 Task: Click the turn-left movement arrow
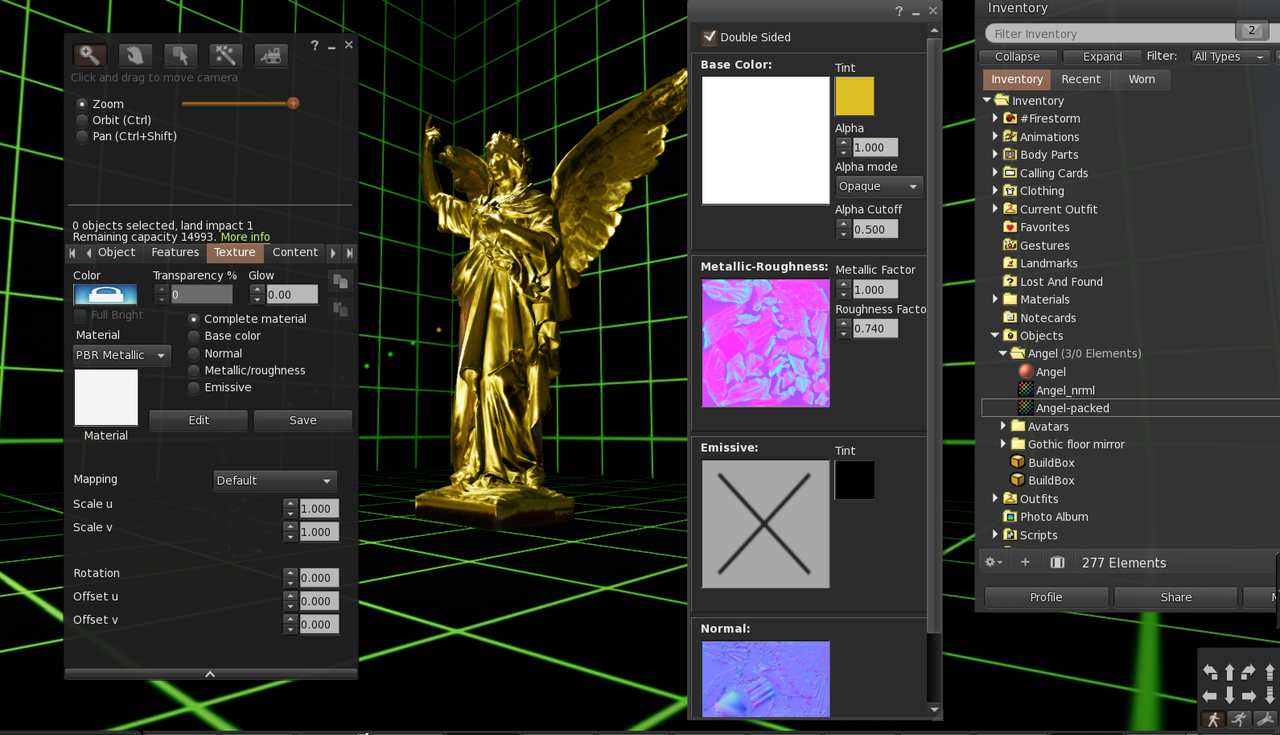point(1210,672)
